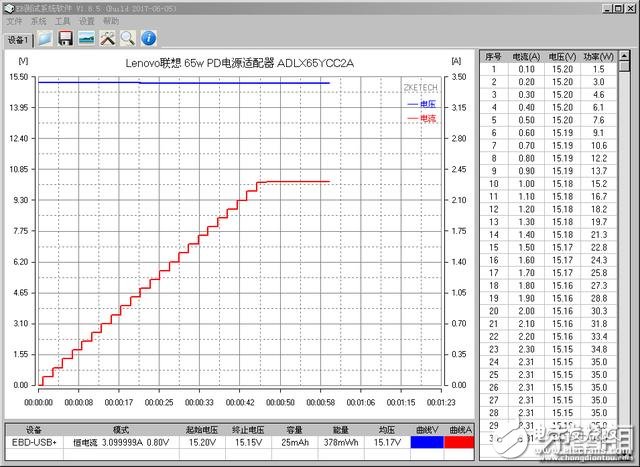Click the 电压(V) column header
The height and width of the screenshot is (467, 640).
(562, 57)
